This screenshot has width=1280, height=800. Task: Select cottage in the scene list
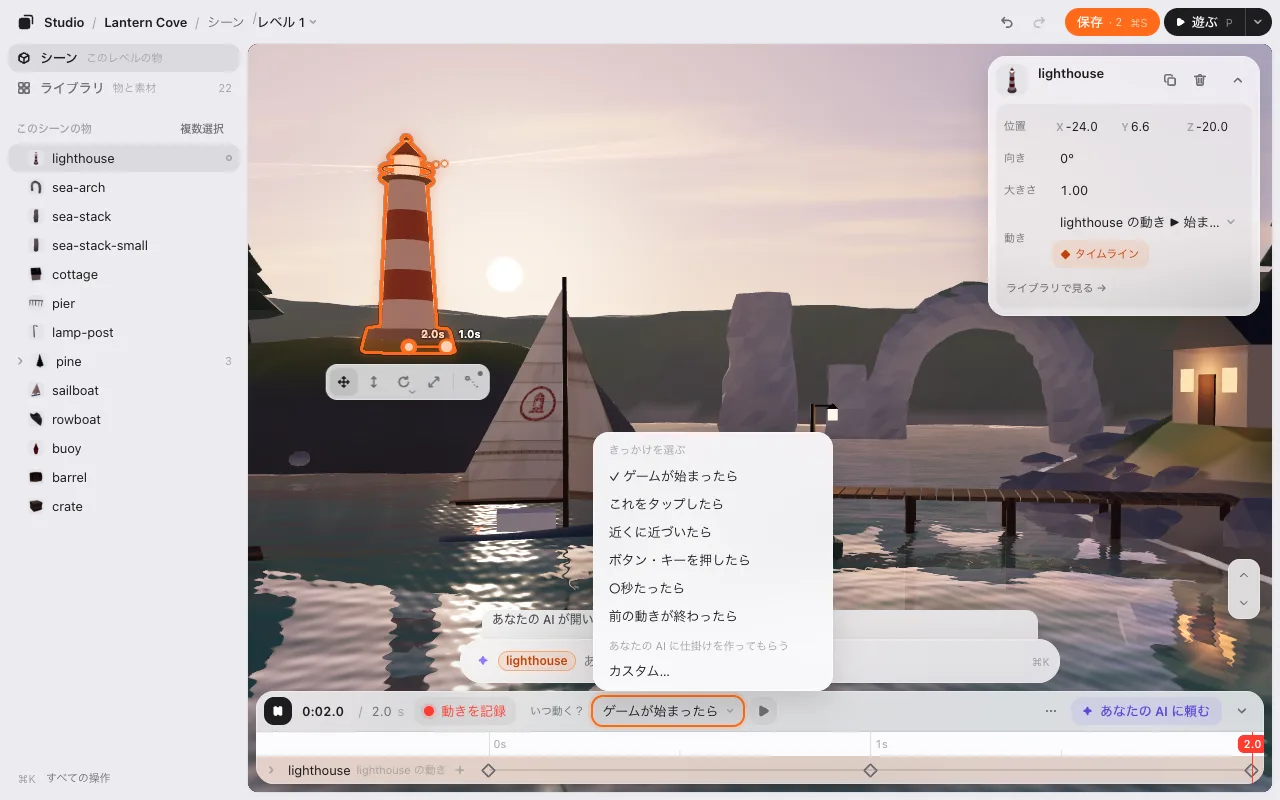(x=124, y=274)
